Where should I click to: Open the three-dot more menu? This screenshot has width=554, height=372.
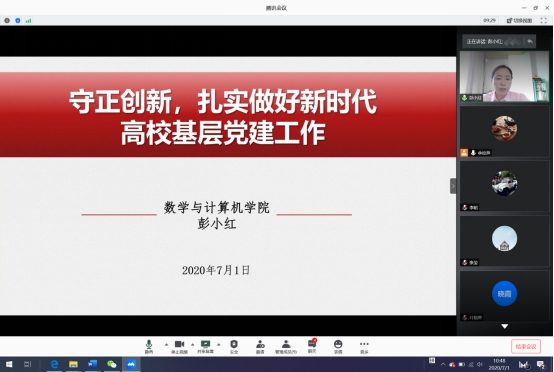[364, 347]
